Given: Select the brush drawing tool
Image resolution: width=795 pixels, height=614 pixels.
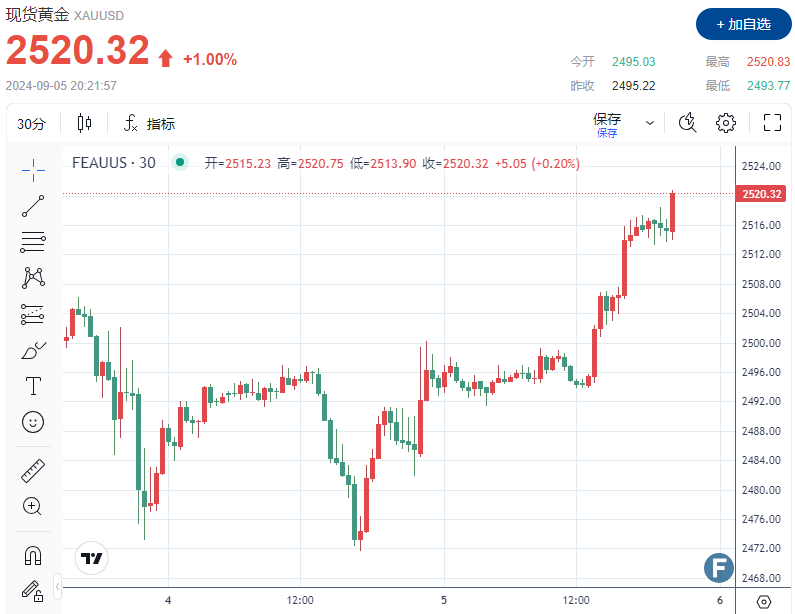Looking at the screenshot, I should [x=33, y=350].
